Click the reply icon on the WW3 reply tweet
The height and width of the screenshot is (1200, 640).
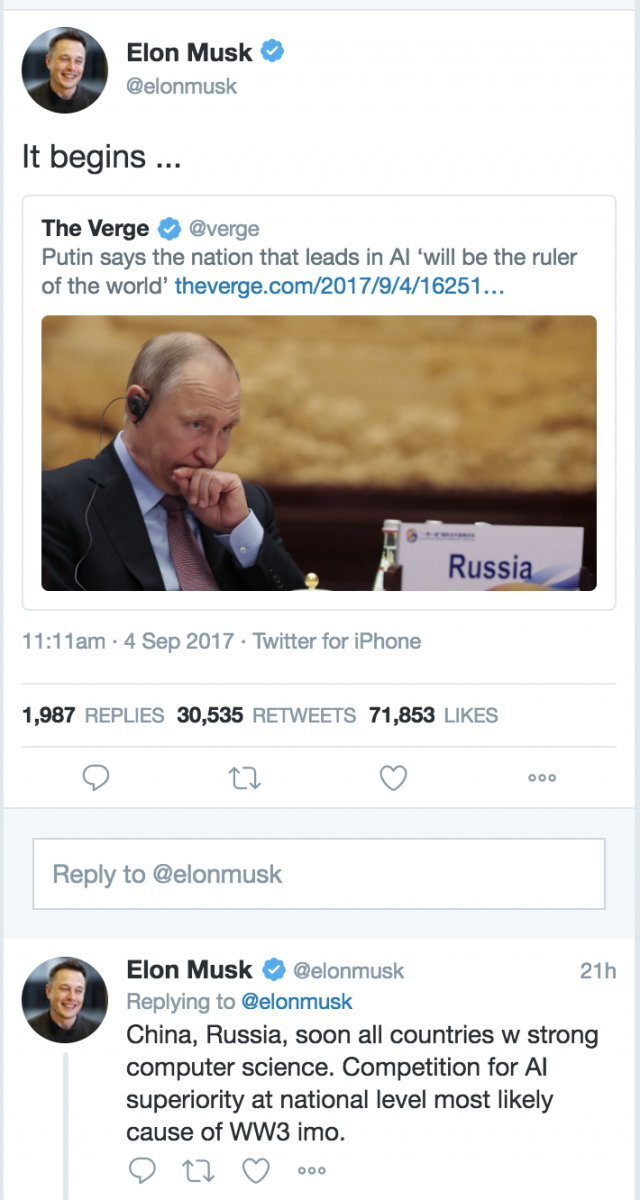click(142, 1168)
